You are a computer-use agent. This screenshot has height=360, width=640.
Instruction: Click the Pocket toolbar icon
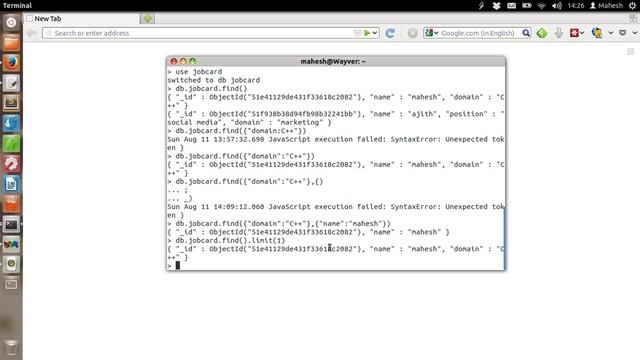point(622,33)
